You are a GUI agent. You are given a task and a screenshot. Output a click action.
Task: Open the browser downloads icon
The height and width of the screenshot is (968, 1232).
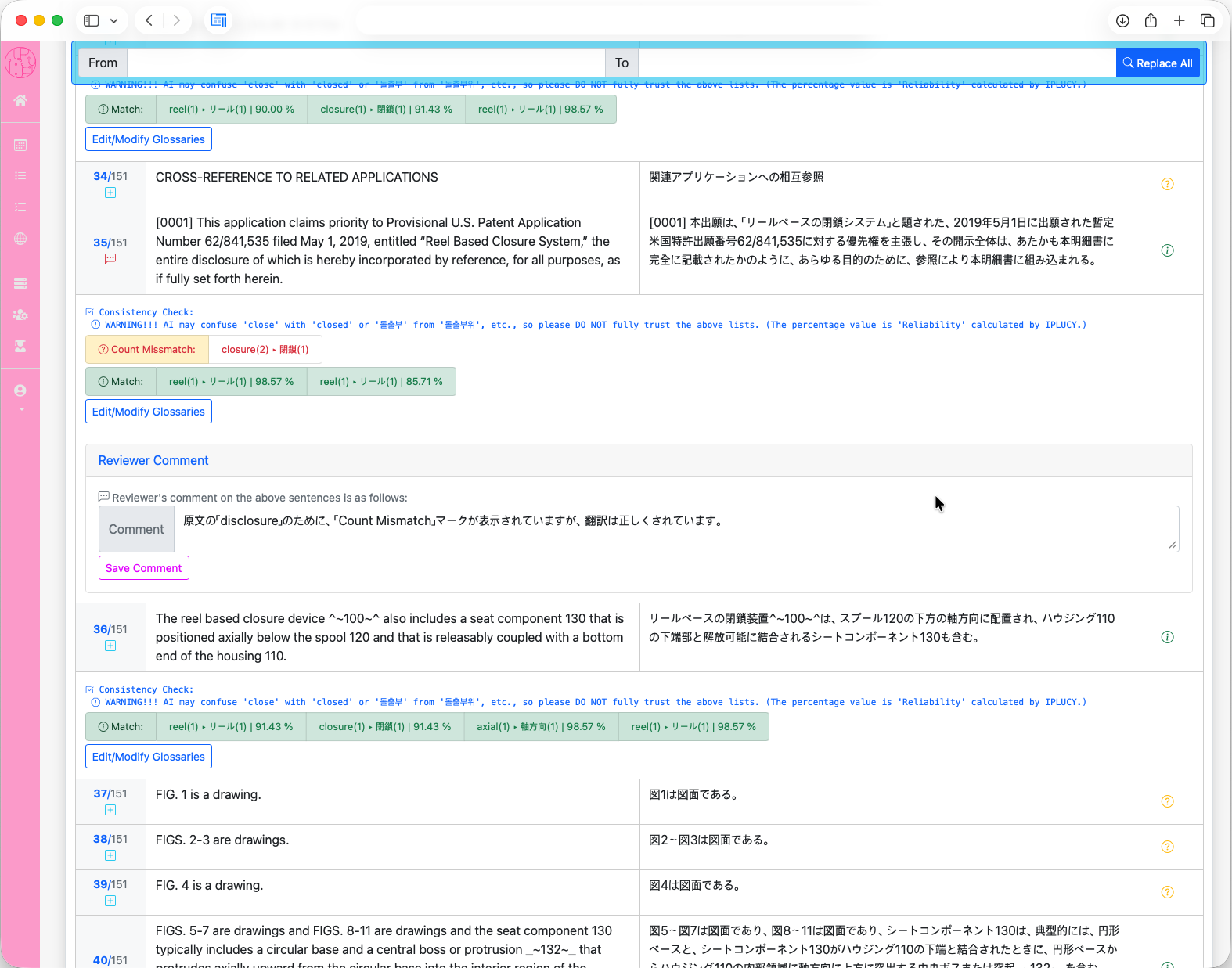(x=1122, y=20)
